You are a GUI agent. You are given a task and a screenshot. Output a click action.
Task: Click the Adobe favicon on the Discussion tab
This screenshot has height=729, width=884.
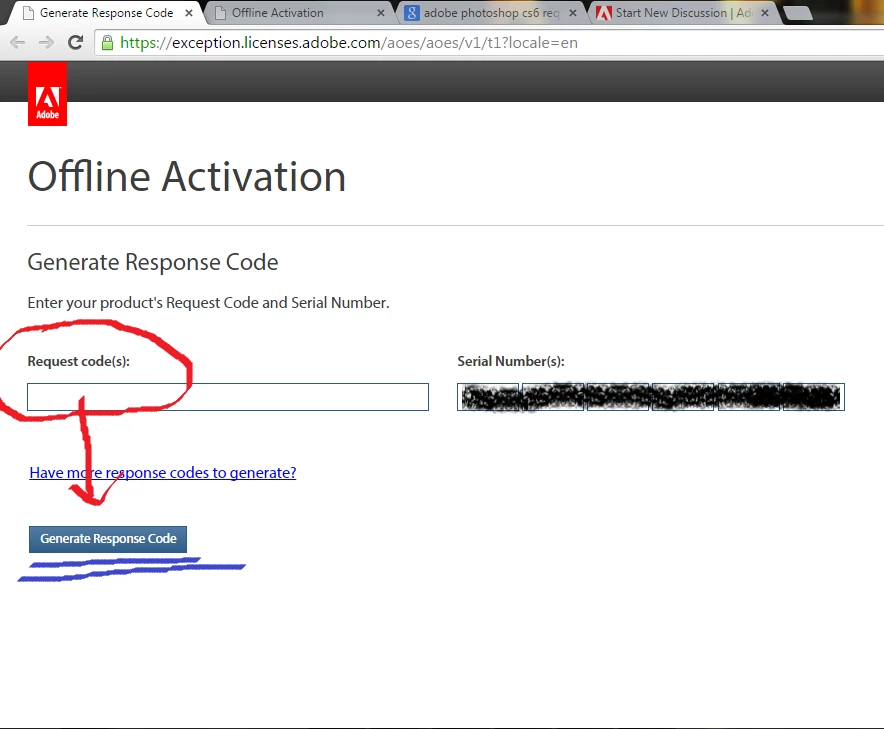coord(604,13)
